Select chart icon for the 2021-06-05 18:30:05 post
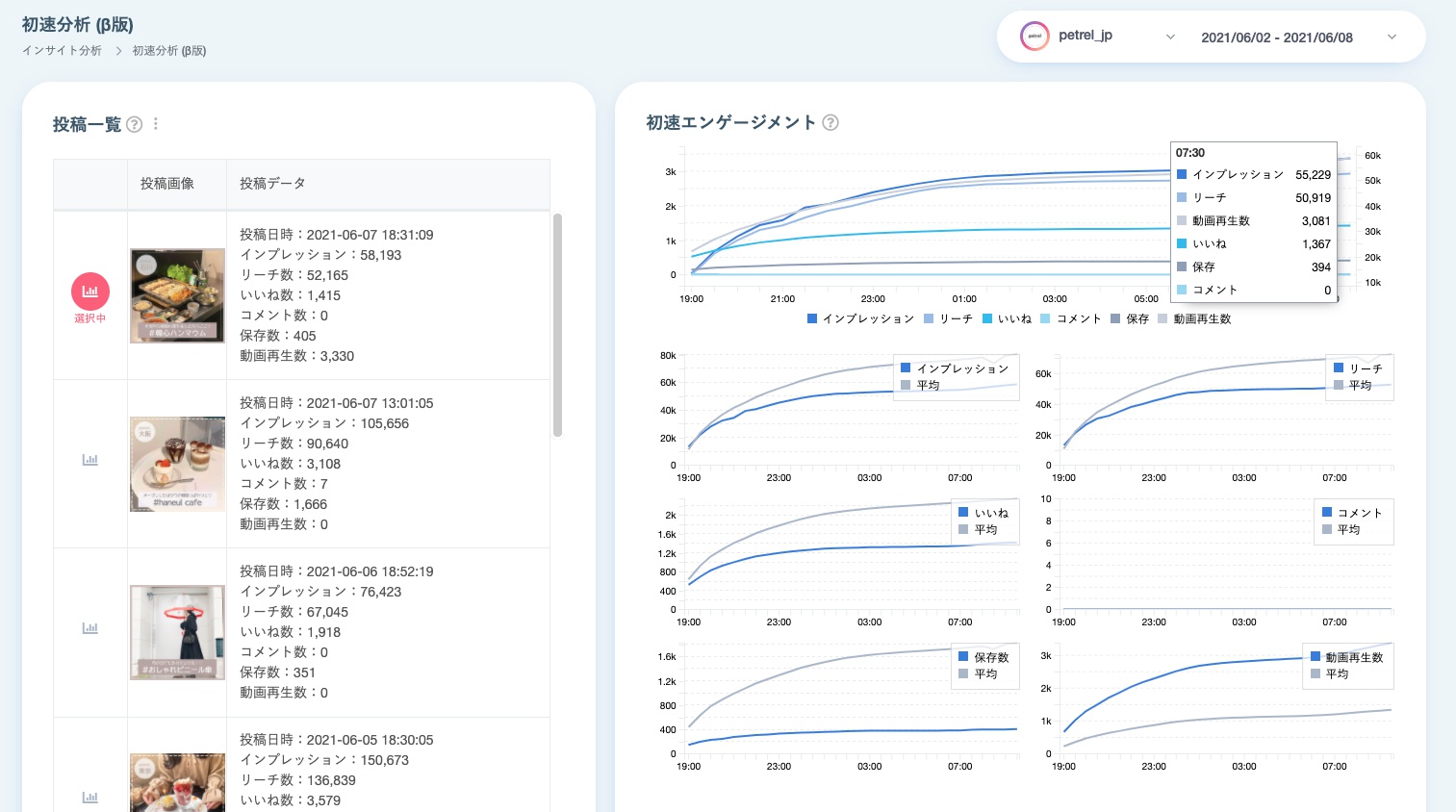 (x=90, y=797)
